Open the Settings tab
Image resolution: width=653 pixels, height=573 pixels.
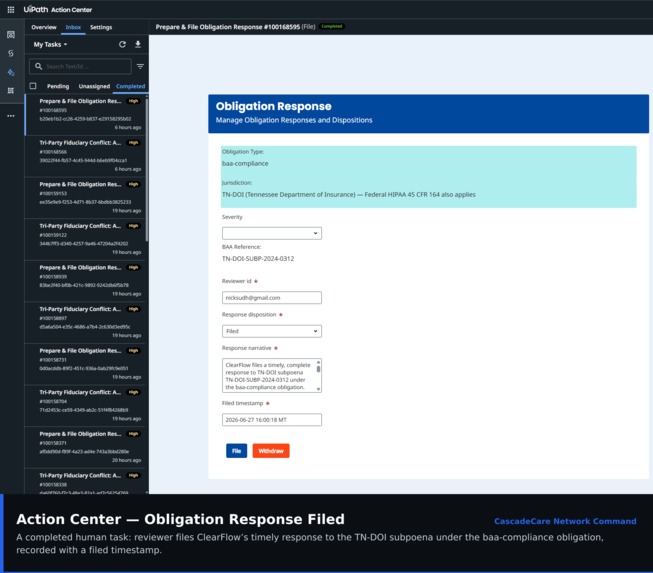click(101, 27)
